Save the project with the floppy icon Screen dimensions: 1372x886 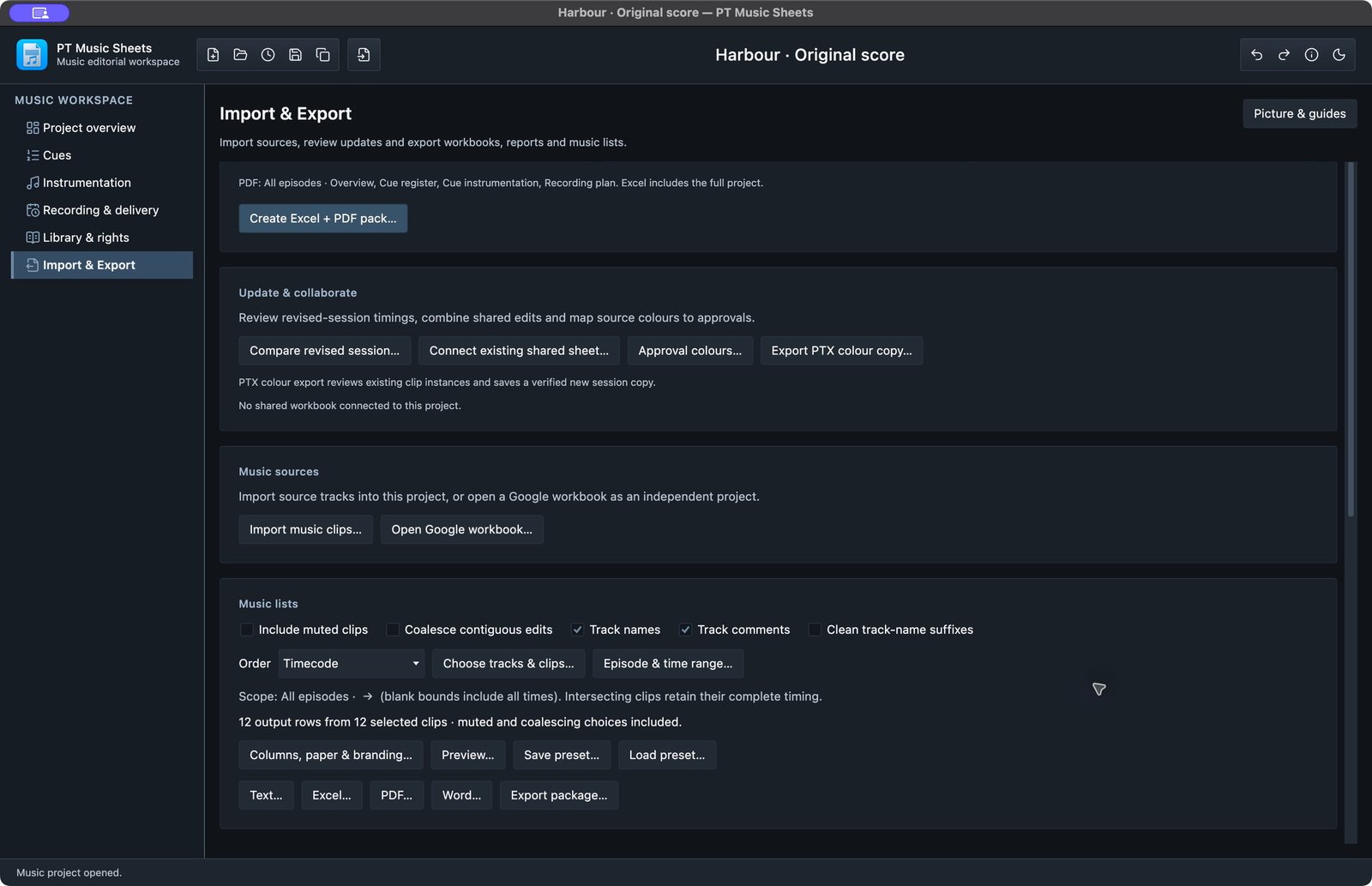click(x=296, y=55)
